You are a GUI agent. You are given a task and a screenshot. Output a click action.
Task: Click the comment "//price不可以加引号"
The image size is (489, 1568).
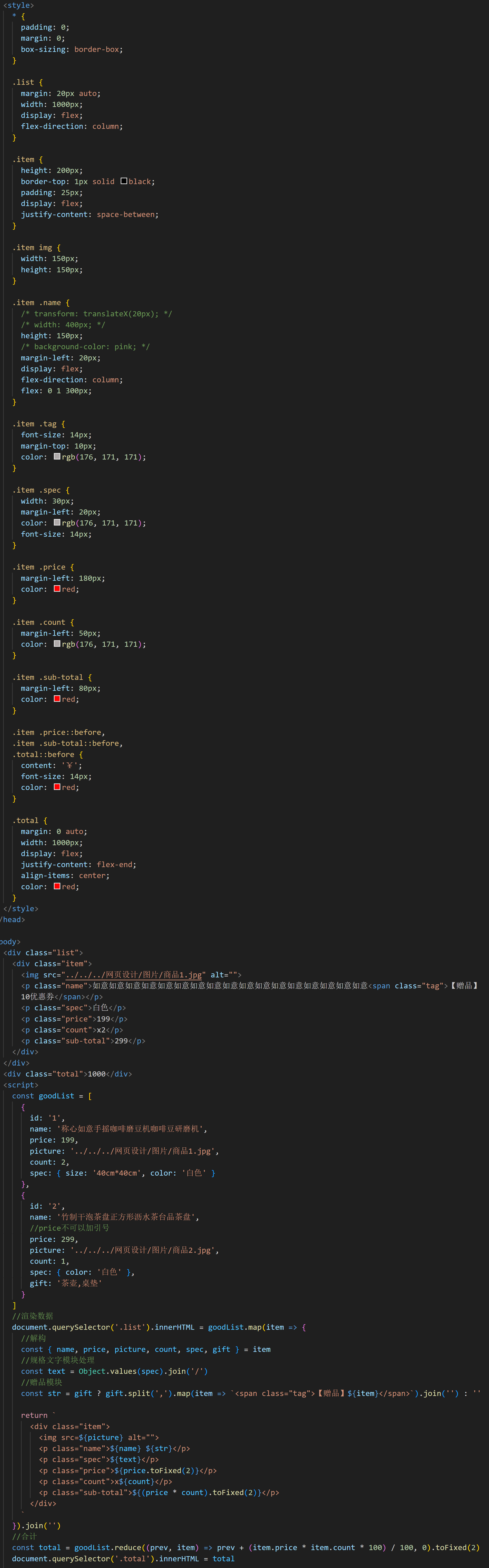pyautogui.click(x=69, y=1228)
